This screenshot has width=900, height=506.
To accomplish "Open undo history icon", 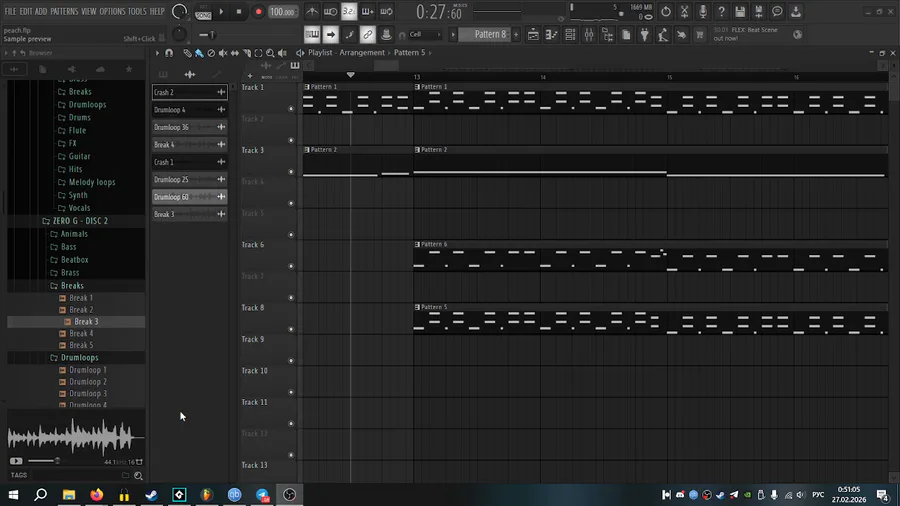I will click(666, 11).
